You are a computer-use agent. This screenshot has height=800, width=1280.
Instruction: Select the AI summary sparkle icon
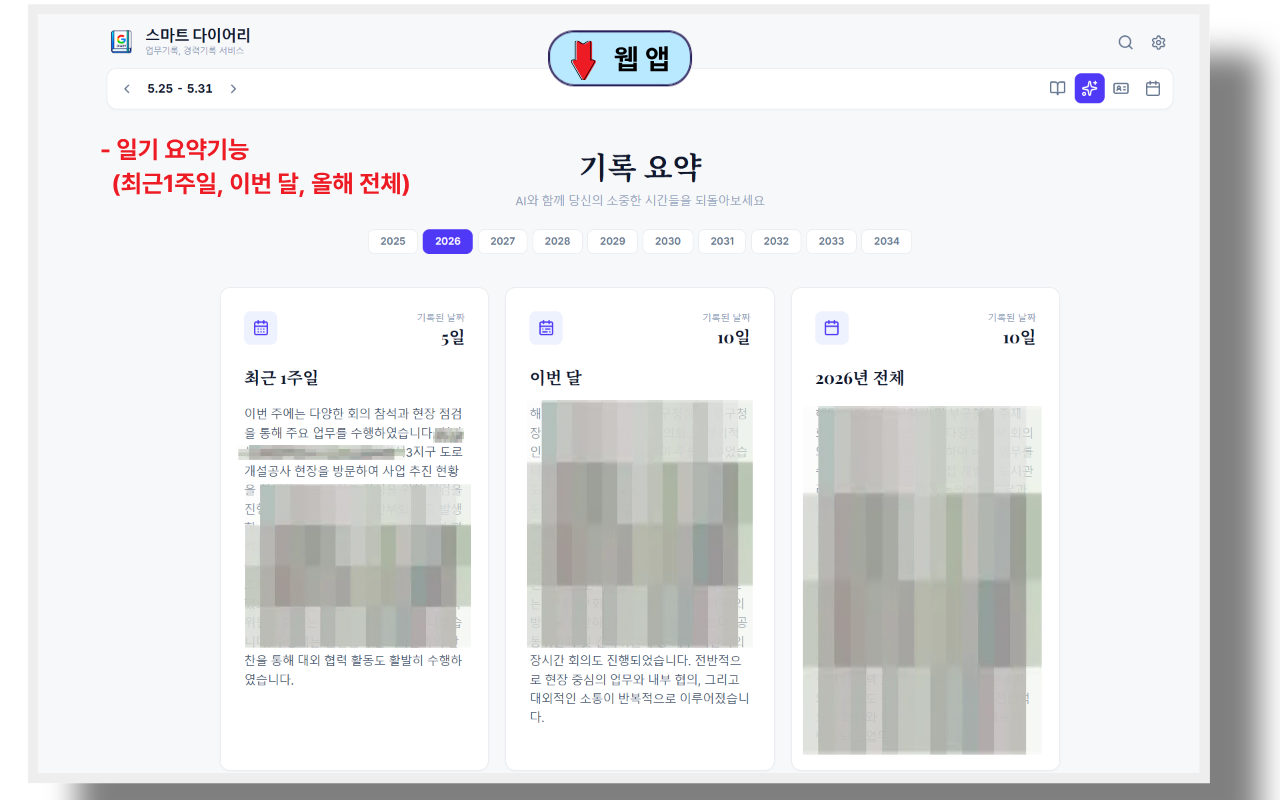coord(1089,88)
